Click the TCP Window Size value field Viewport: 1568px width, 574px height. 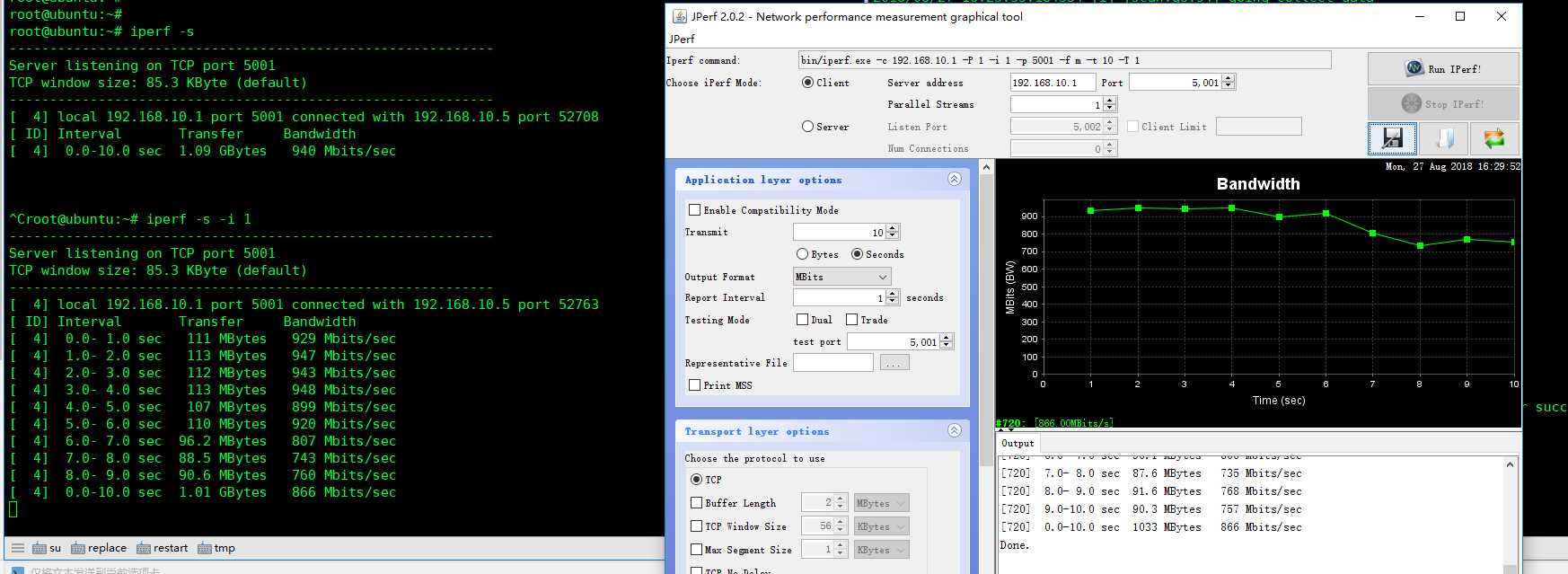(x=817, y=526)
